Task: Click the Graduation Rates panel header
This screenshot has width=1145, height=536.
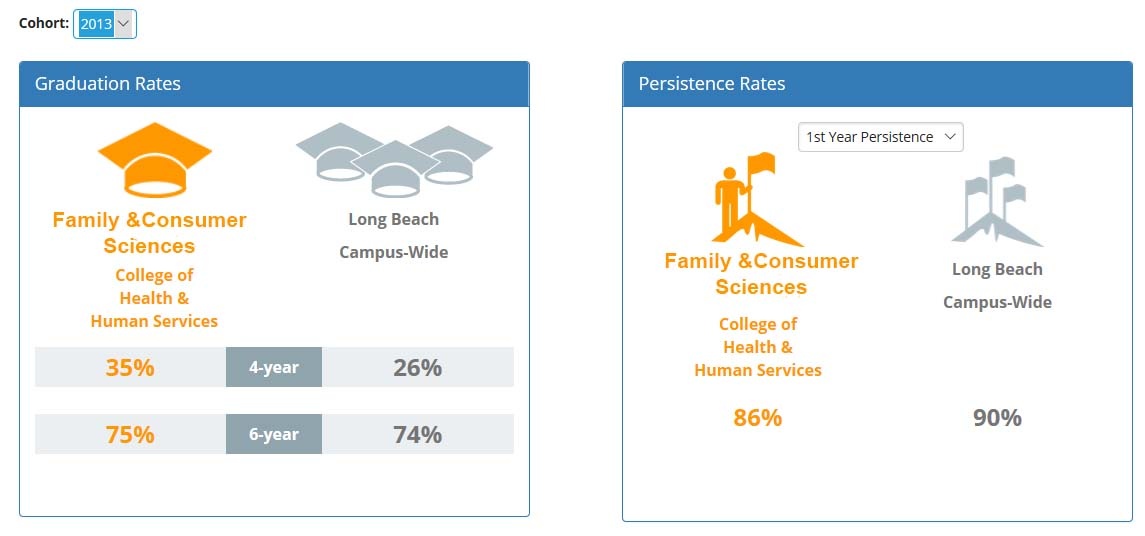Action: [x=274, y=83]
